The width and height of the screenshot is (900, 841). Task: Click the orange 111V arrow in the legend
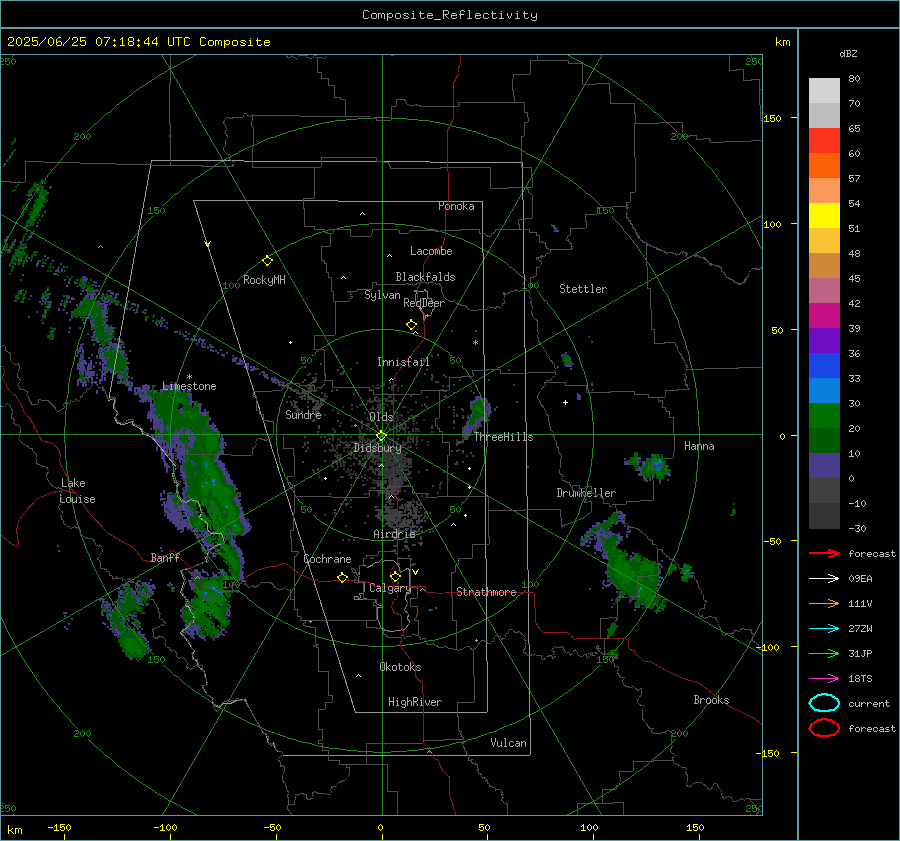coord(824,603)
